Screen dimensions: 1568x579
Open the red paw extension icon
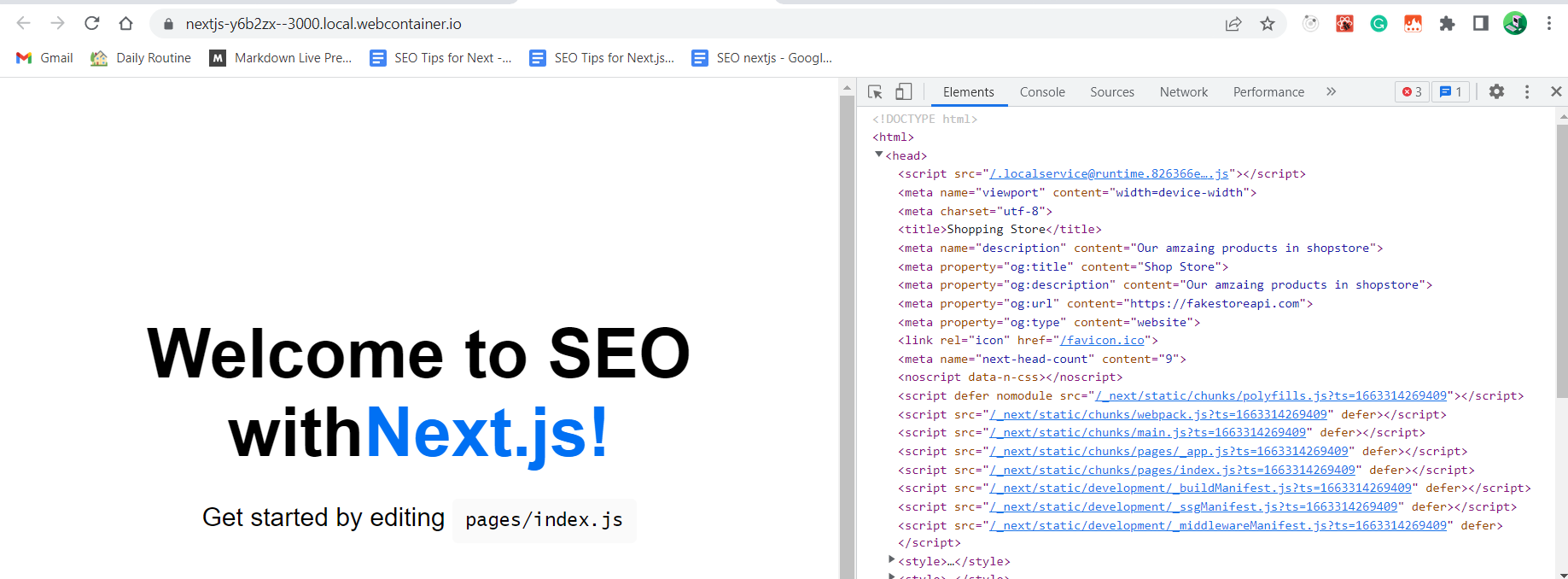(x=1344, y=24)
